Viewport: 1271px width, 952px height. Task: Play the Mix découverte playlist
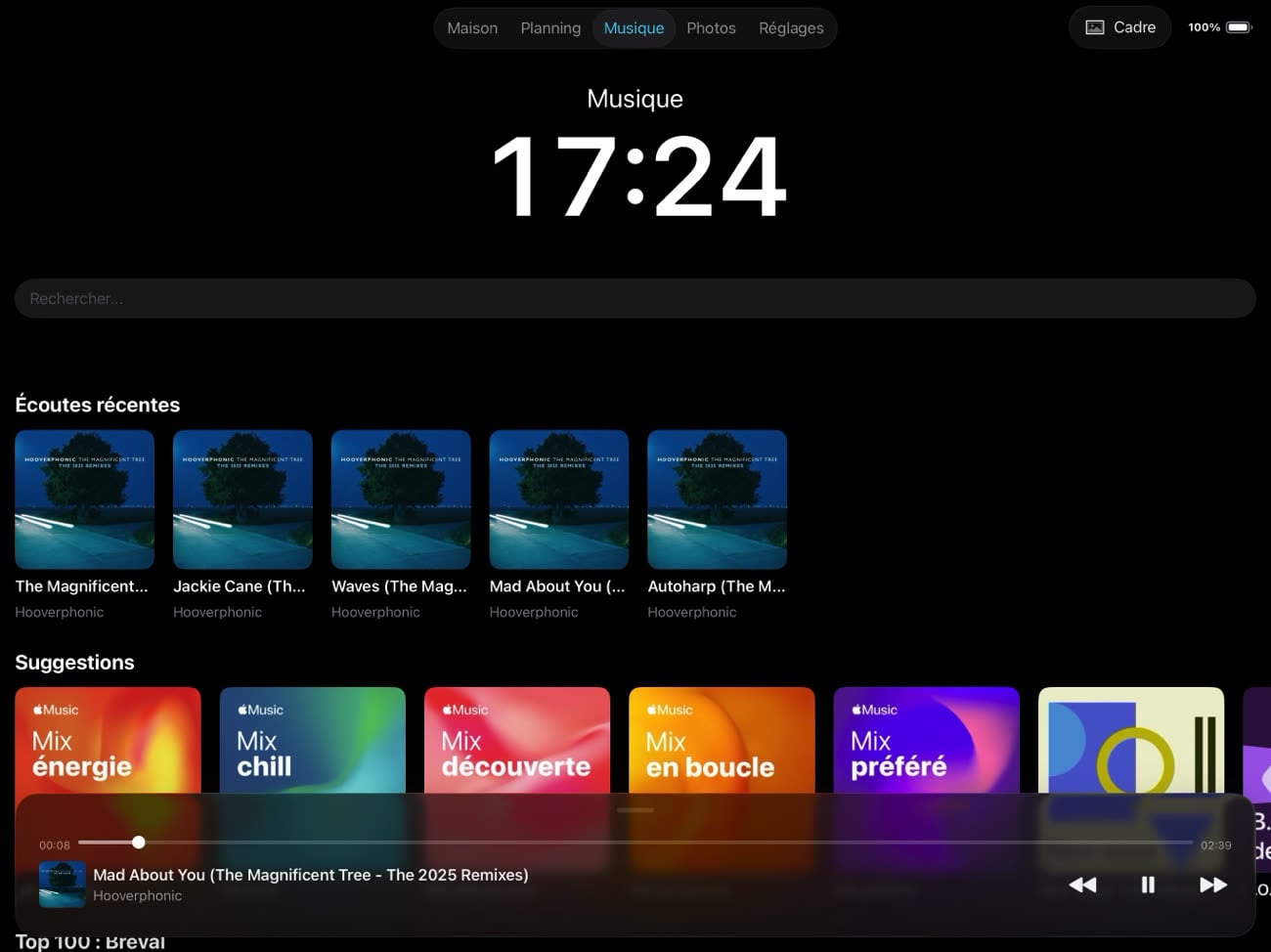(517, 740)
